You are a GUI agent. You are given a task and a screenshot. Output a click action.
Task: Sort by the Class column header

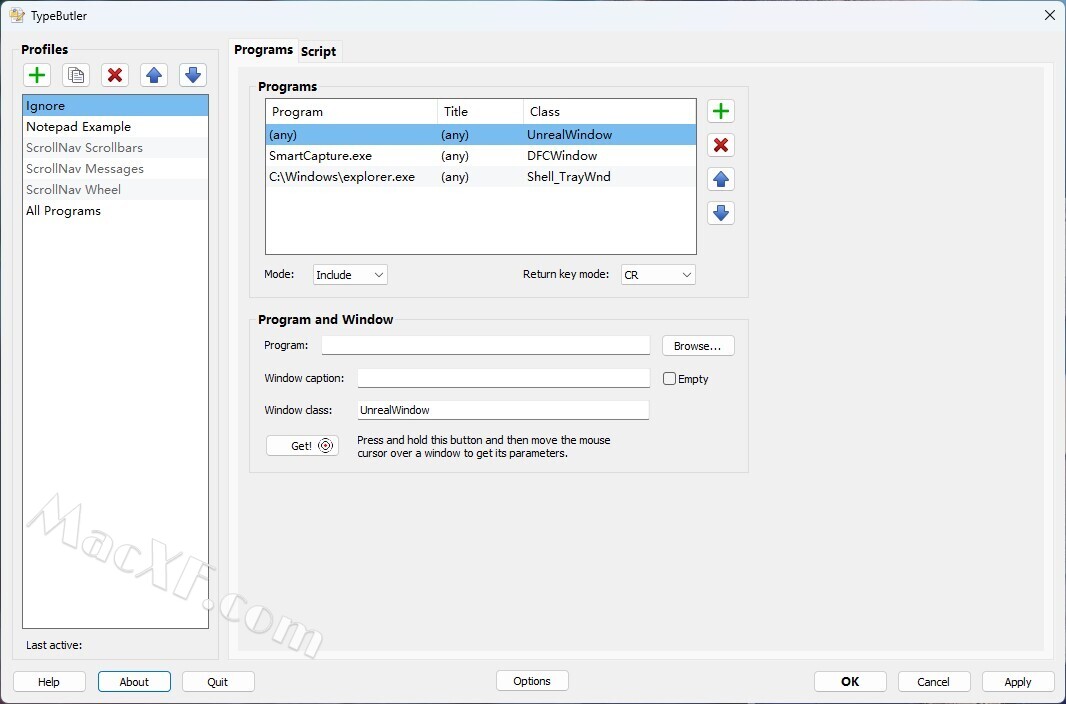point(610,111)
